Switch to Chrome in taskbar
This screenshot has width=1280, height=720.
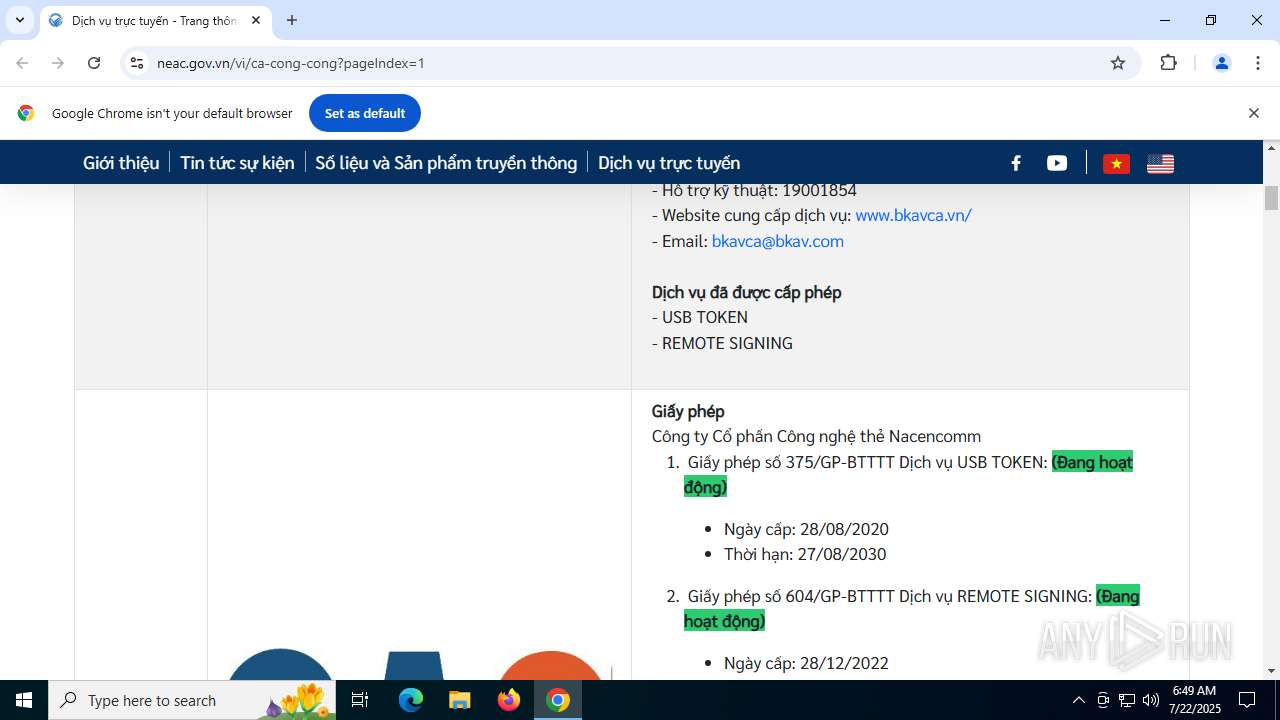558,700
